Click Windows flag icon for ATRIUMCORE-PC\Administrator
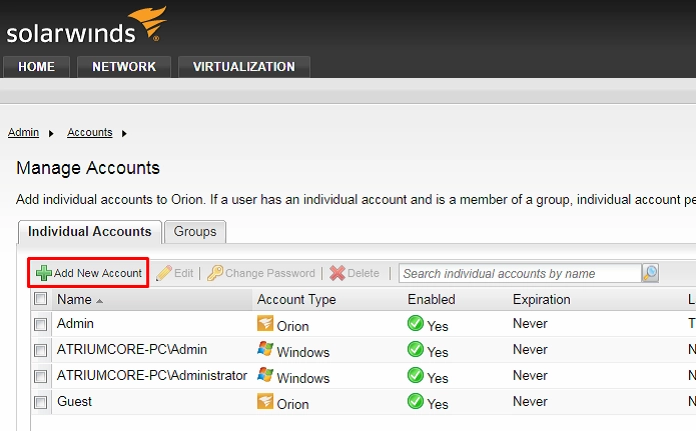The image size is (696, 431). (x=265, y=375)
